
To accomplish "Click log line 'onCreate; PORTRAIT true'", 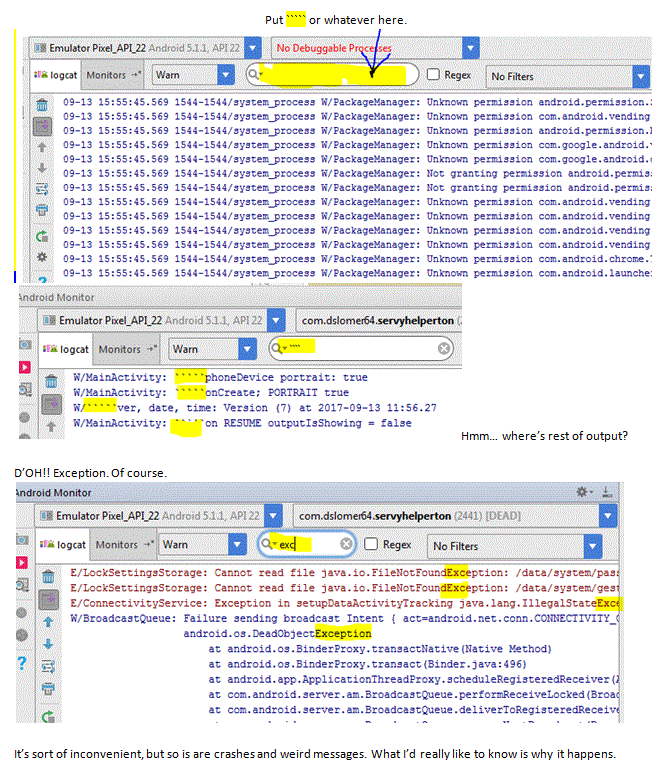I will click(x=211, y=393).
